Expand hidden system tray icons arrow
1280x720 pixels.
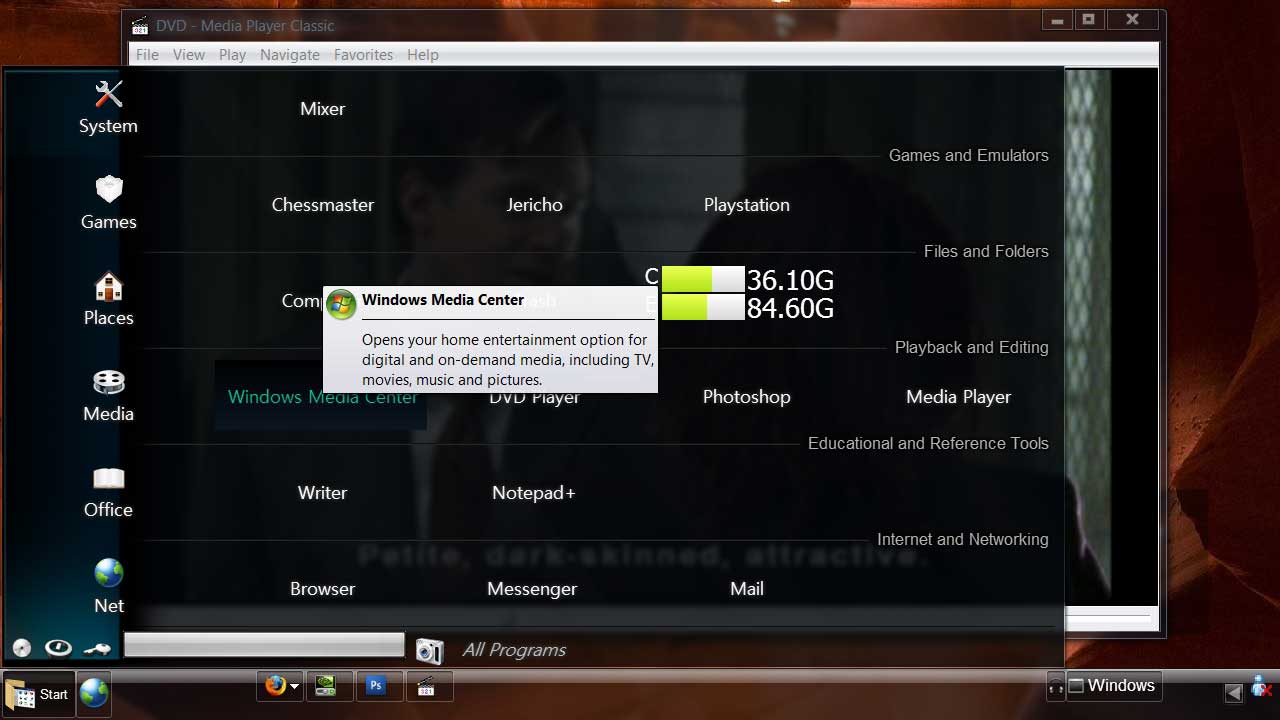[x=1234, y=692]
